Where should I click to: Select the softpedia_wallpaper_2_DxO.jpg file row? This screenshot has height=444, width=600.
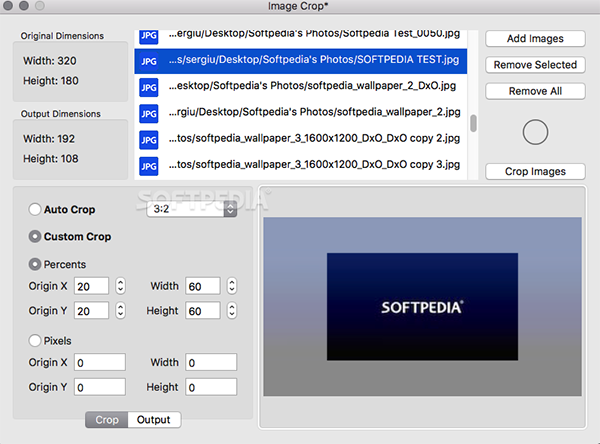click(301, 87)
